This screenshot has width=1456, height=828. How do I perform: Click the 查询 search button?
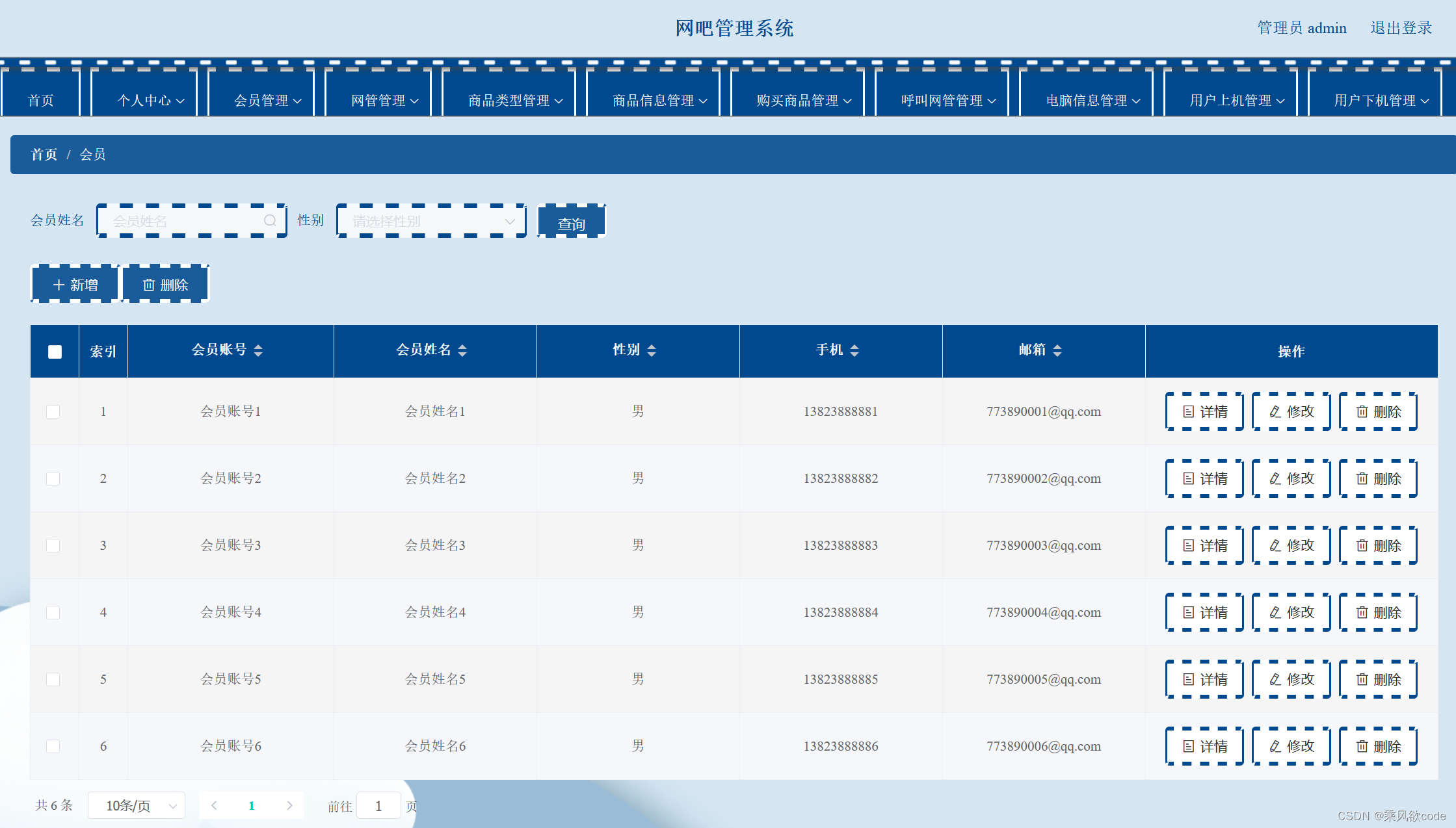pos(571,224)
